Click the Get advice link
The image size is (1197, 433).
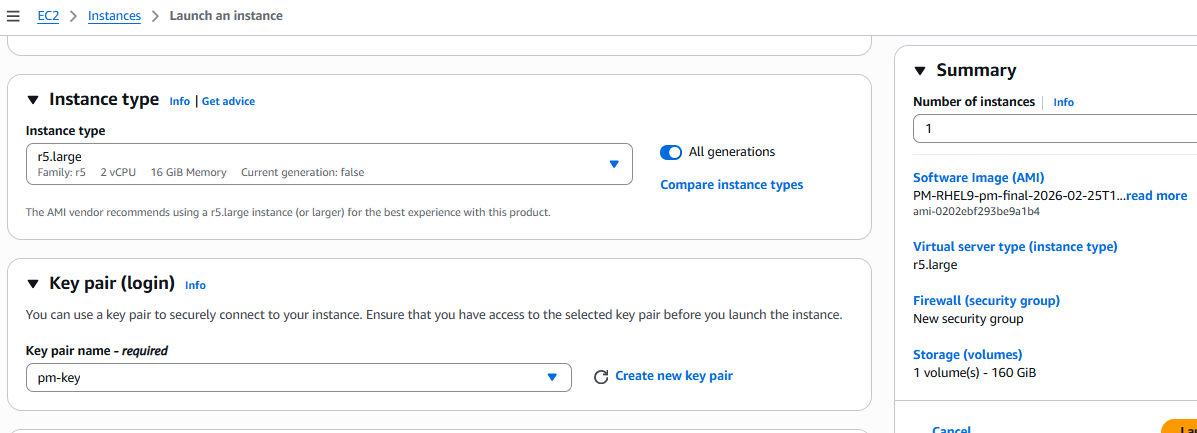228,101
